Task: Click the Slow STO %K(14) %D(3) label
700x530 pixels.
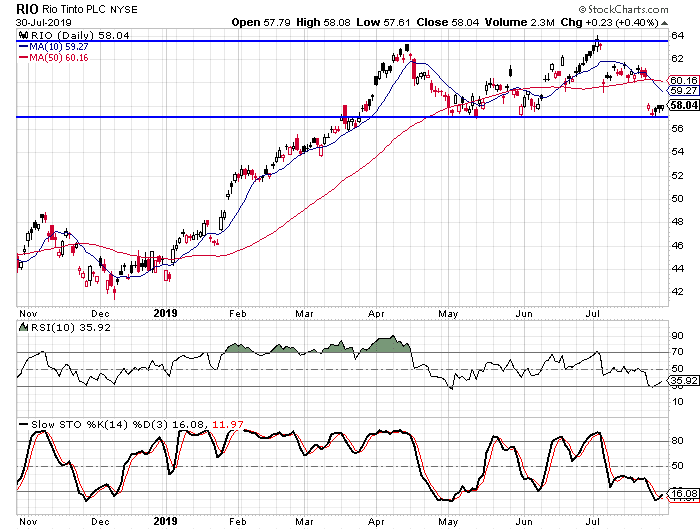Action: [x=100, y=424]
